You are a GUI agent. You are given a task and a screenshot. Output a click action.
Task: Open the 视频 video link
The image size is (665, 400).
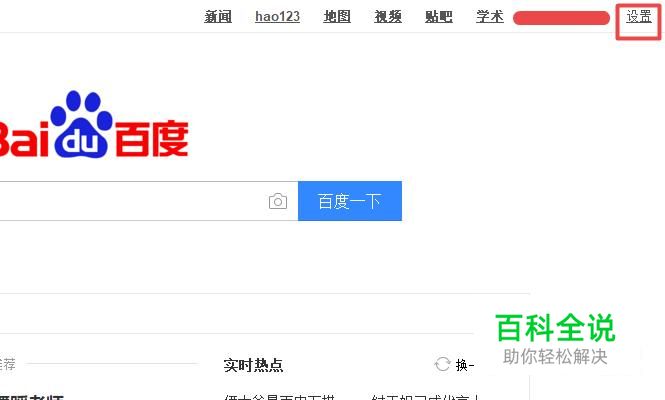pyautogui.click(x=388, y=17)
